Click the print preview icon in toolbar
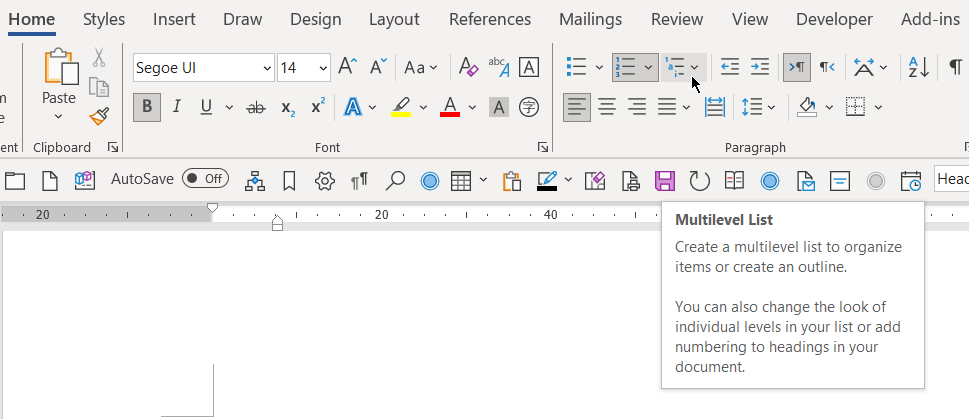Viewport: 969px width, 419px height. pos(630,180)
